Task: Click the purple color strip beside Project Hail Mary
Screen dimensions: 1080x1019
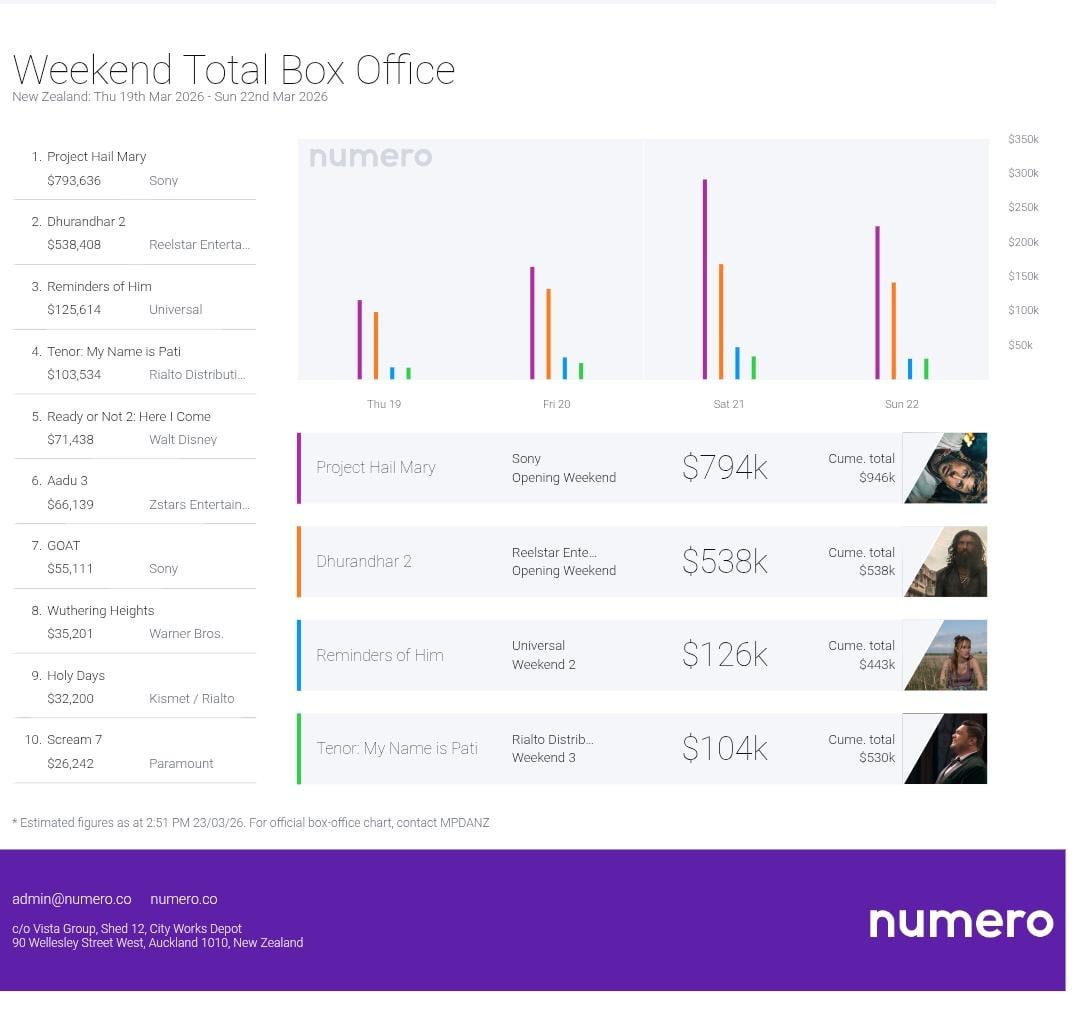Action: (x=299, y=468)
